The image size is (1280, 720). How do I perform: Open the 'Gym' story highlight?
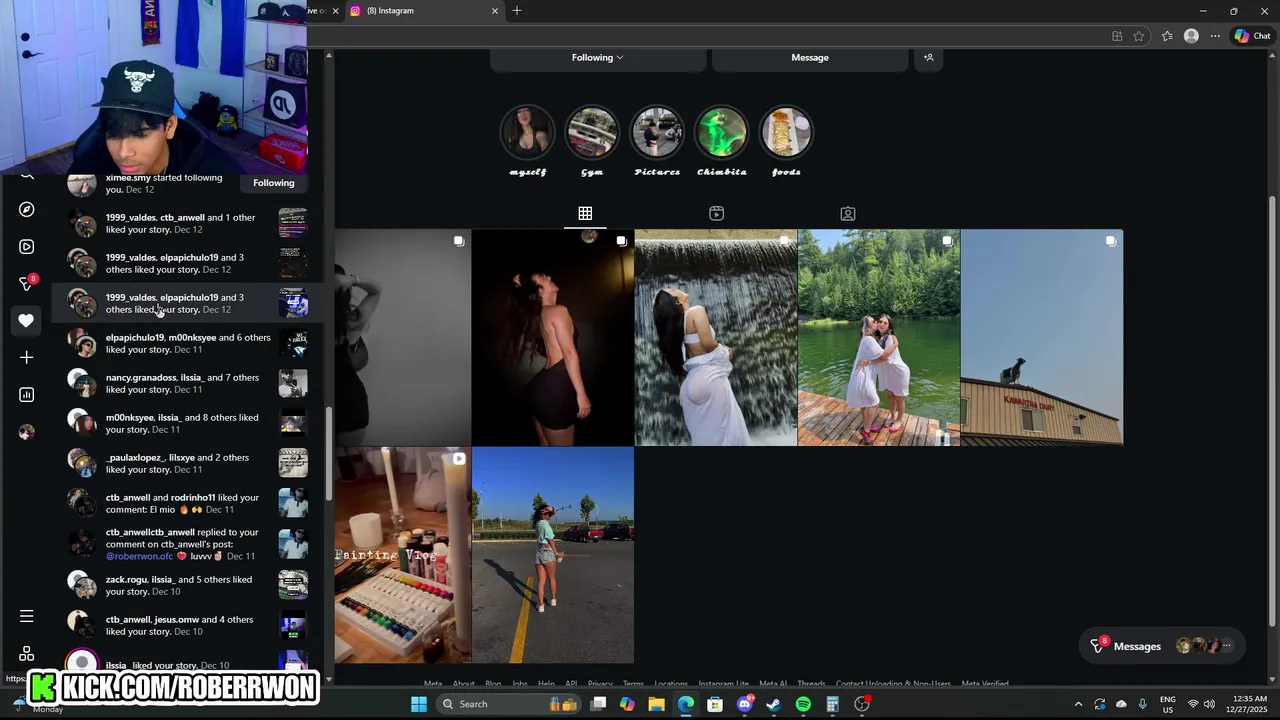592,132
